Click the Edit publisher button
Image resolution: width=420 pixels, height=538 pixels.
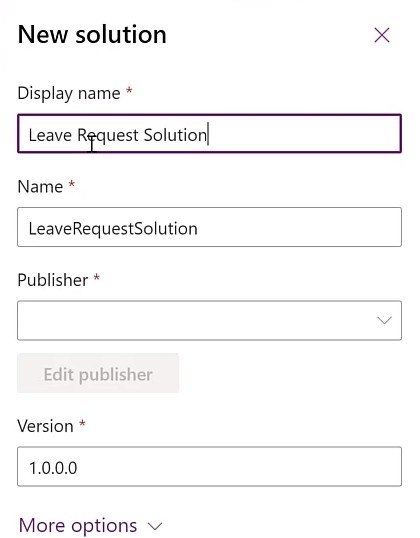(x=98, y=373)
